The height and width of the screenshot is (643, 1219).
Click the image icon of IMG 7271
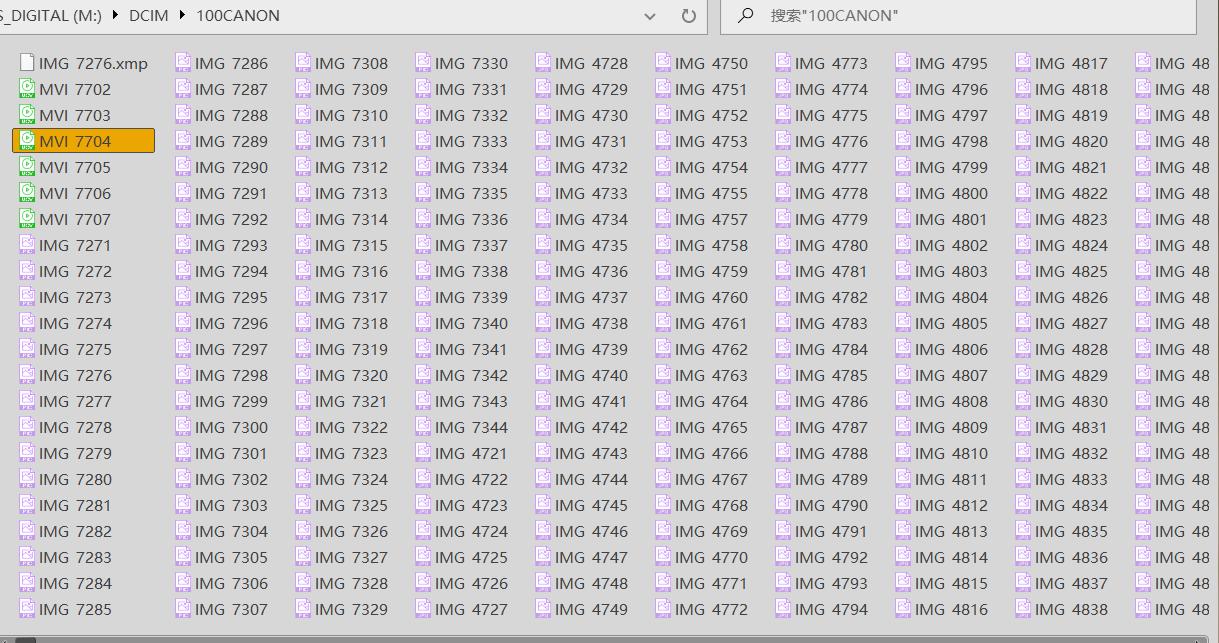[x=27, y=245]
